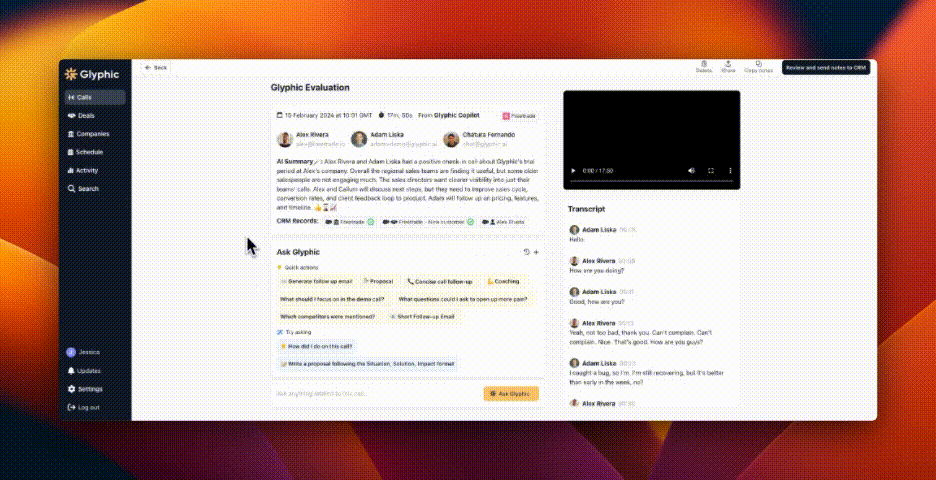Open Updates notifications bell

84,371
